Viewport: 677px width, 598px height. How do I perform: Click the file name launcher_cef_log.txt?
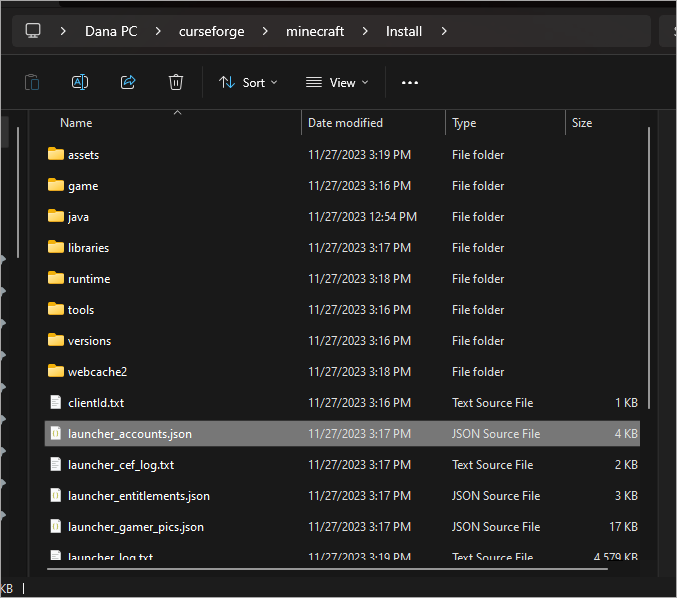point(121,465)
